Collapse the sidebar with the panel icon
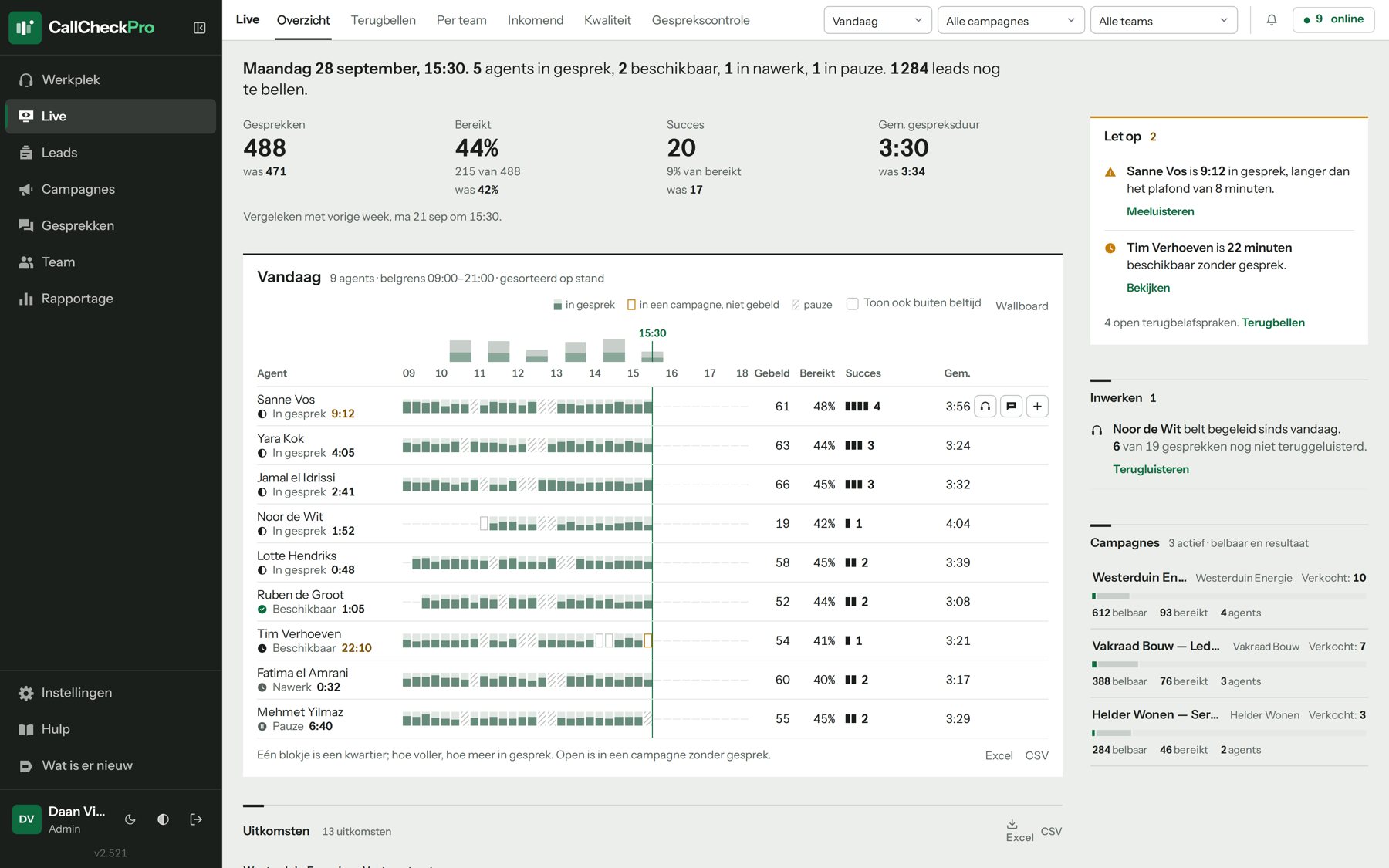Screen dimensions: 1389x868 tap(199, 28)
